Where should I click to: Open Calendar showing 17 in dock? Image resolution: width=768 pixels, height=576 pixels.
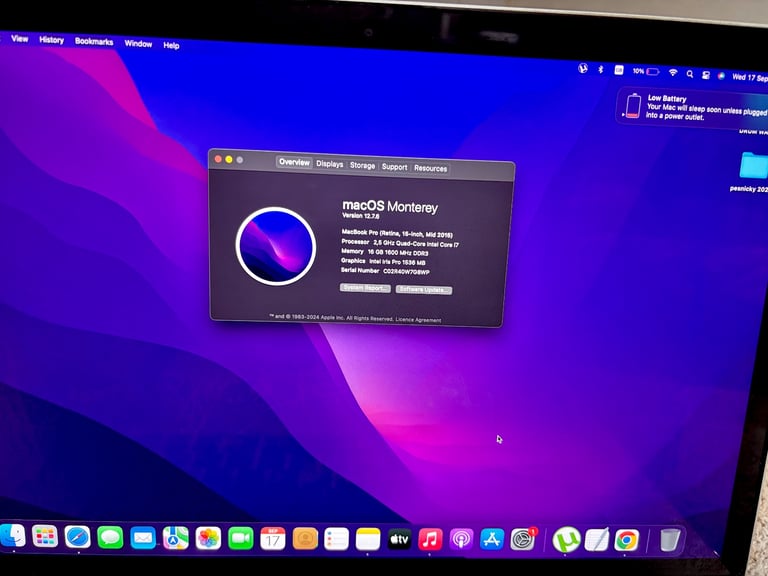coord(273,539)
